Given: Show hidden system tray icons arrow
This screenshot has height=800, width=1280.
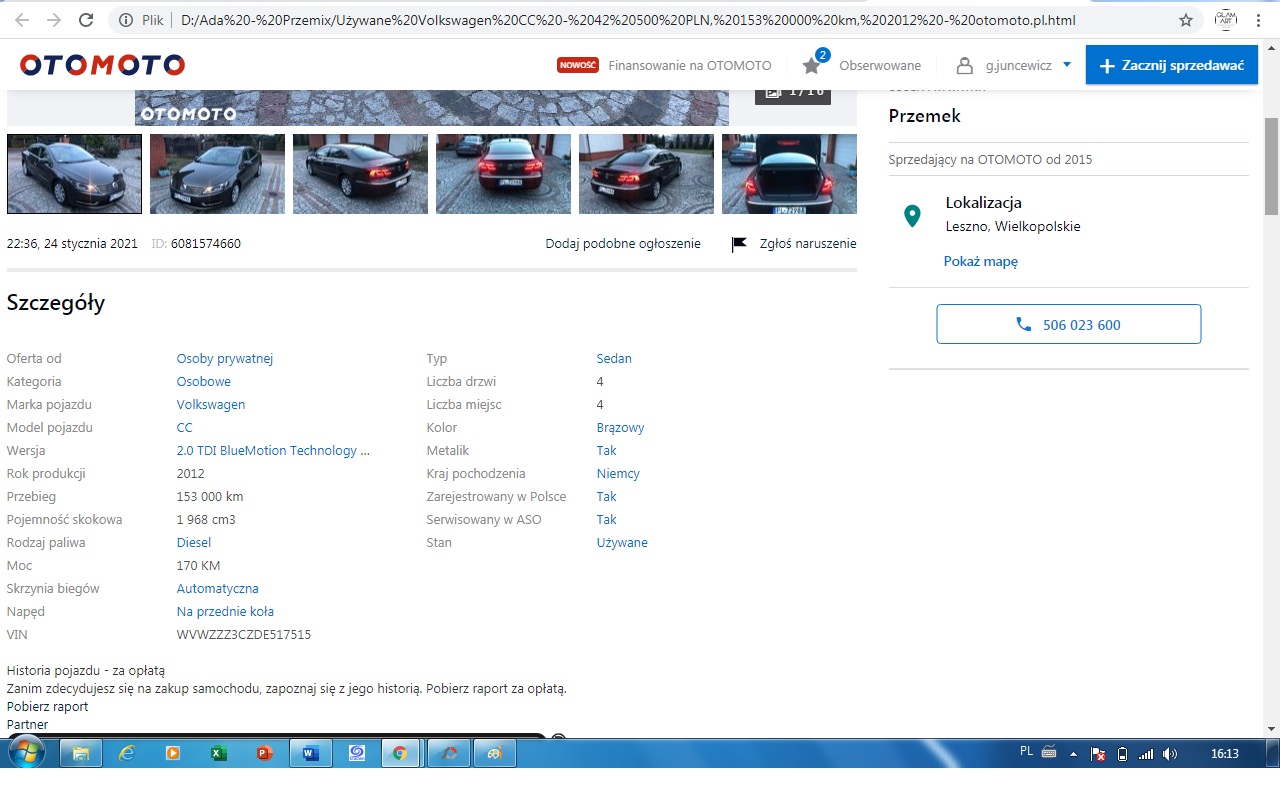Looking at the screenshot, I should (1073, 754).
